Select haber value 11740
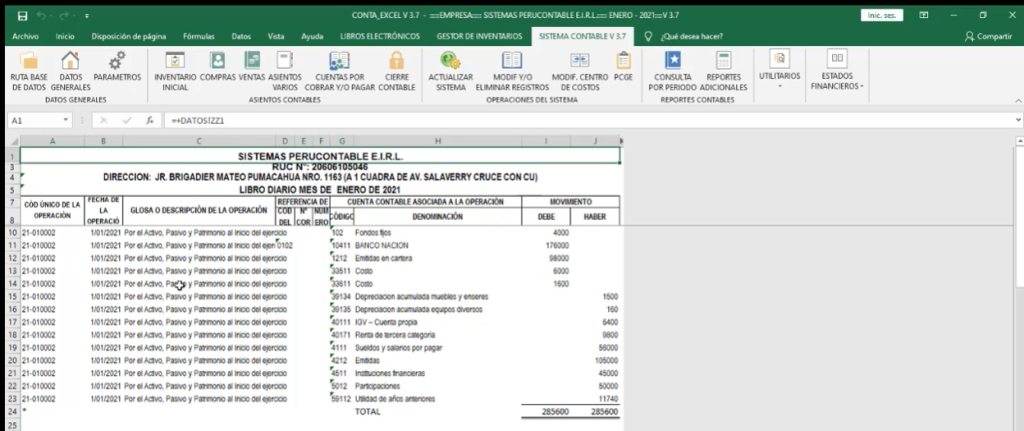This screenshot has width=1024, height=431. pos(595,398)
